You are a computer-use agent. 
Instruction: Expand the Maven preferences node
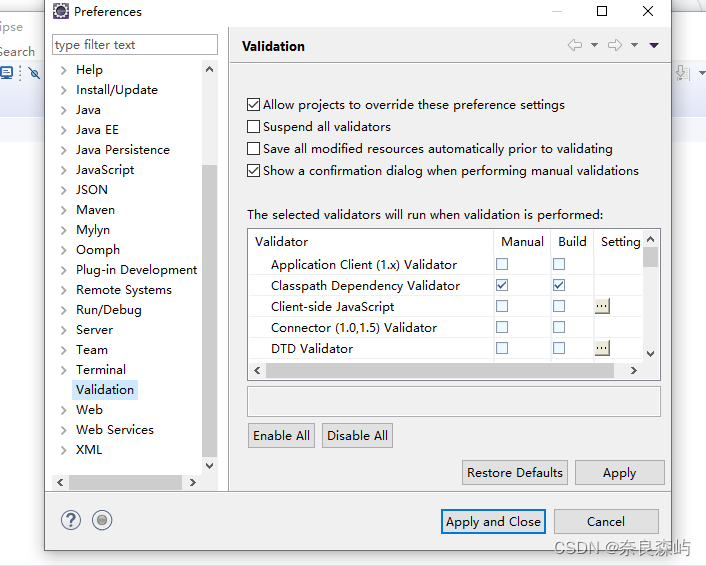click(x=64, y=210)
